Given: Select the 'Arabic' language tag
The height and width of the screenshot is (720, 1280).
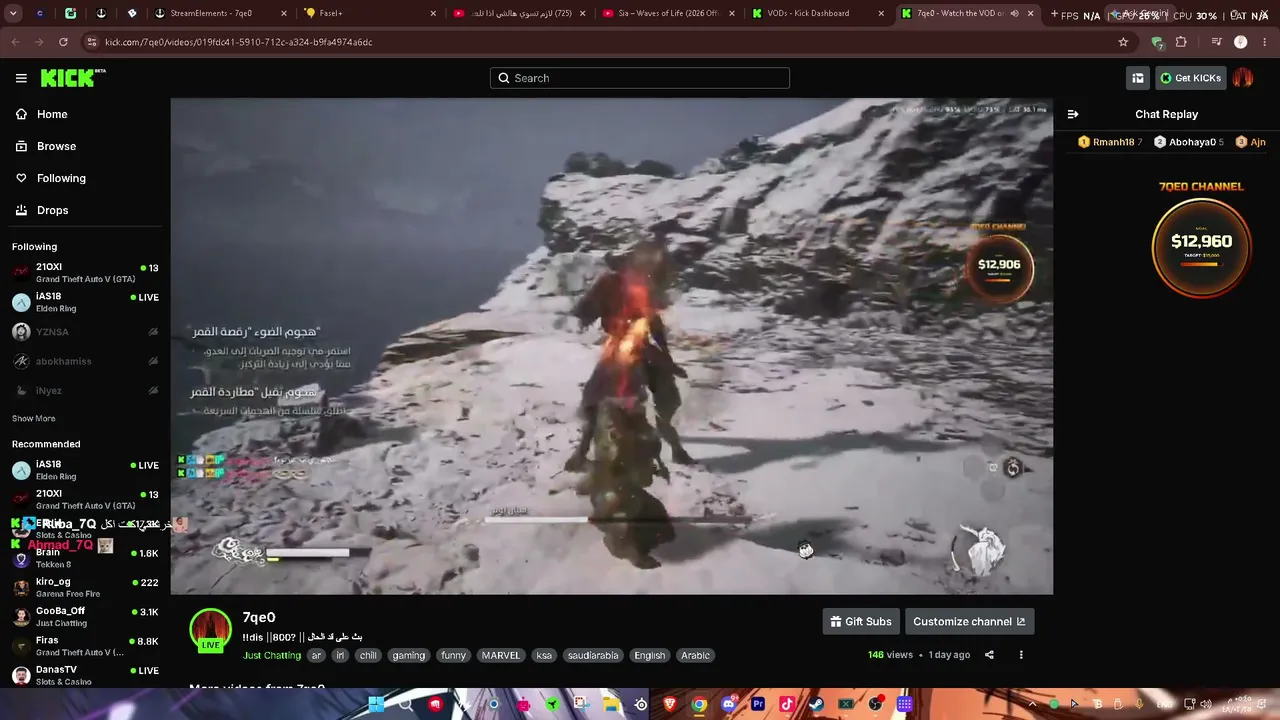Looking at the screenshot, I should (x=695, y=656).
